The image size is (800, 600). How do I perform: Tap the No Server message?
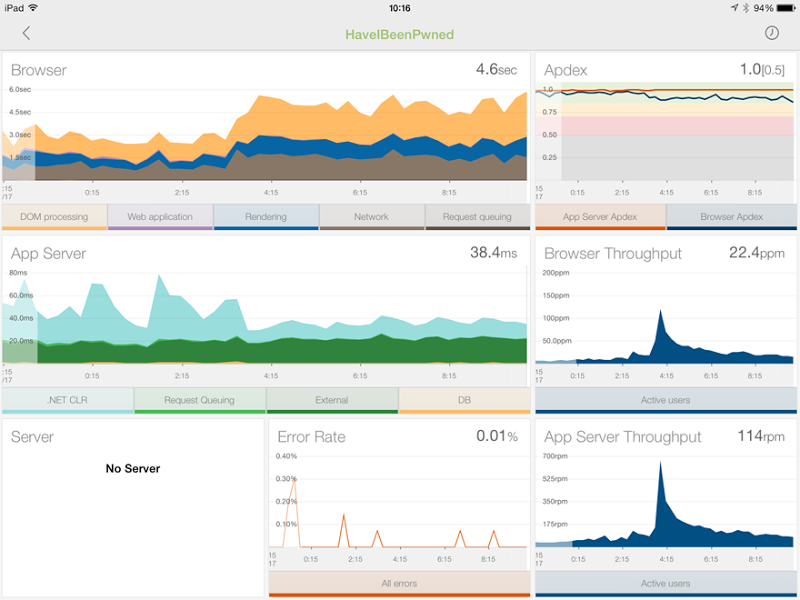(x=133, y=468)
